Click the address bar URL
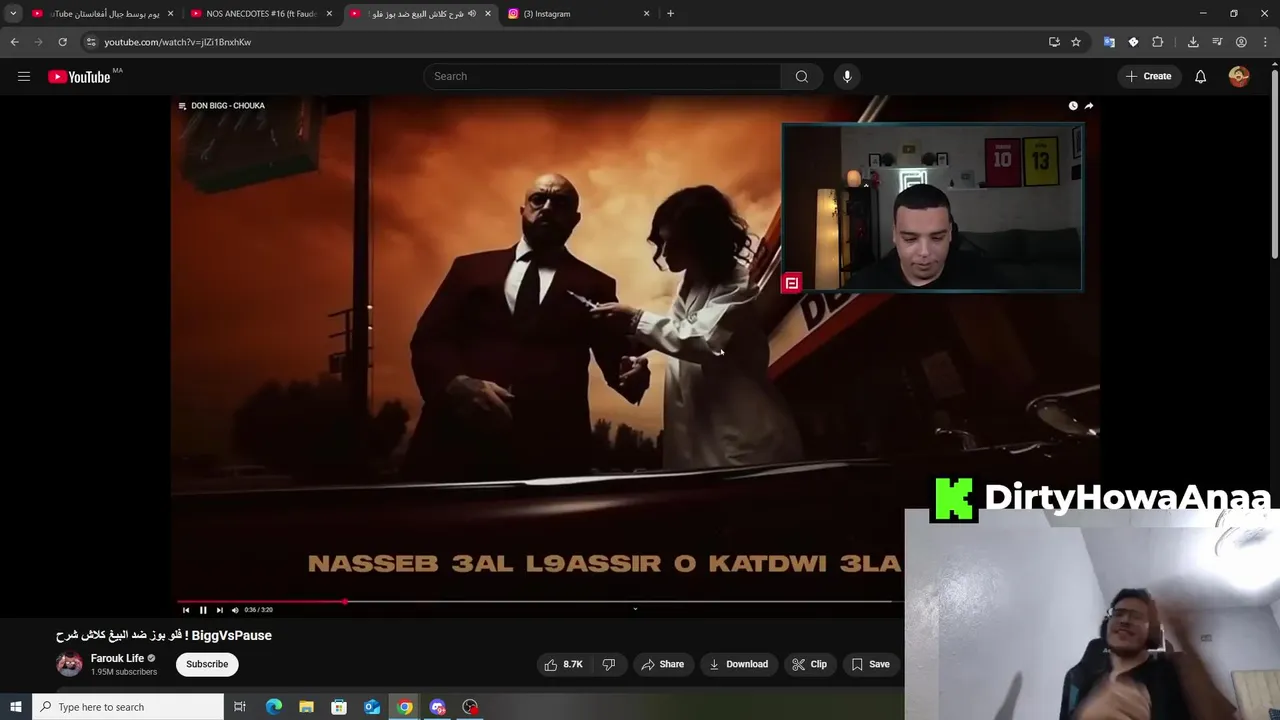This screenshot has height=720, width=1280. tap(178, 42)
